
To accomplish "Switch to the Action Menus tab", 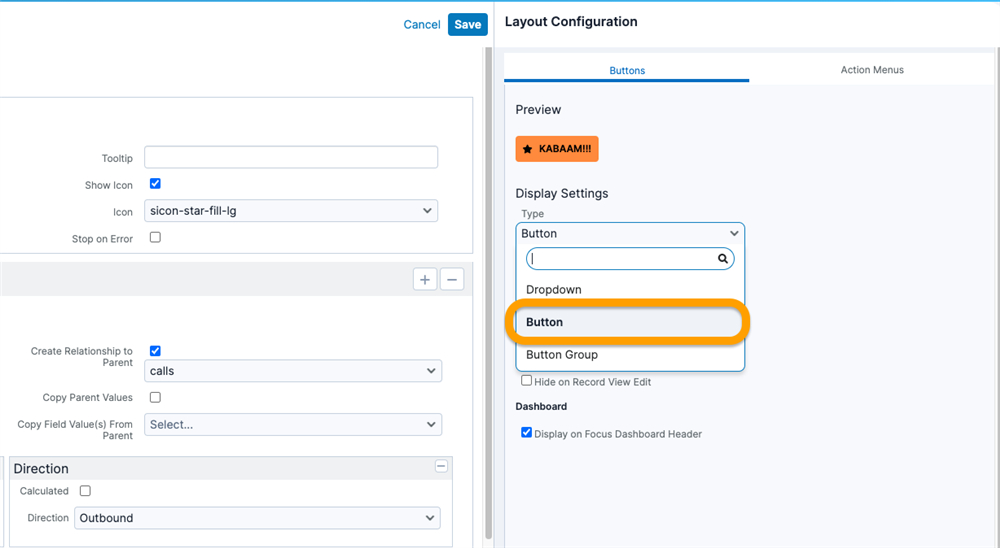I will [872, 70].
